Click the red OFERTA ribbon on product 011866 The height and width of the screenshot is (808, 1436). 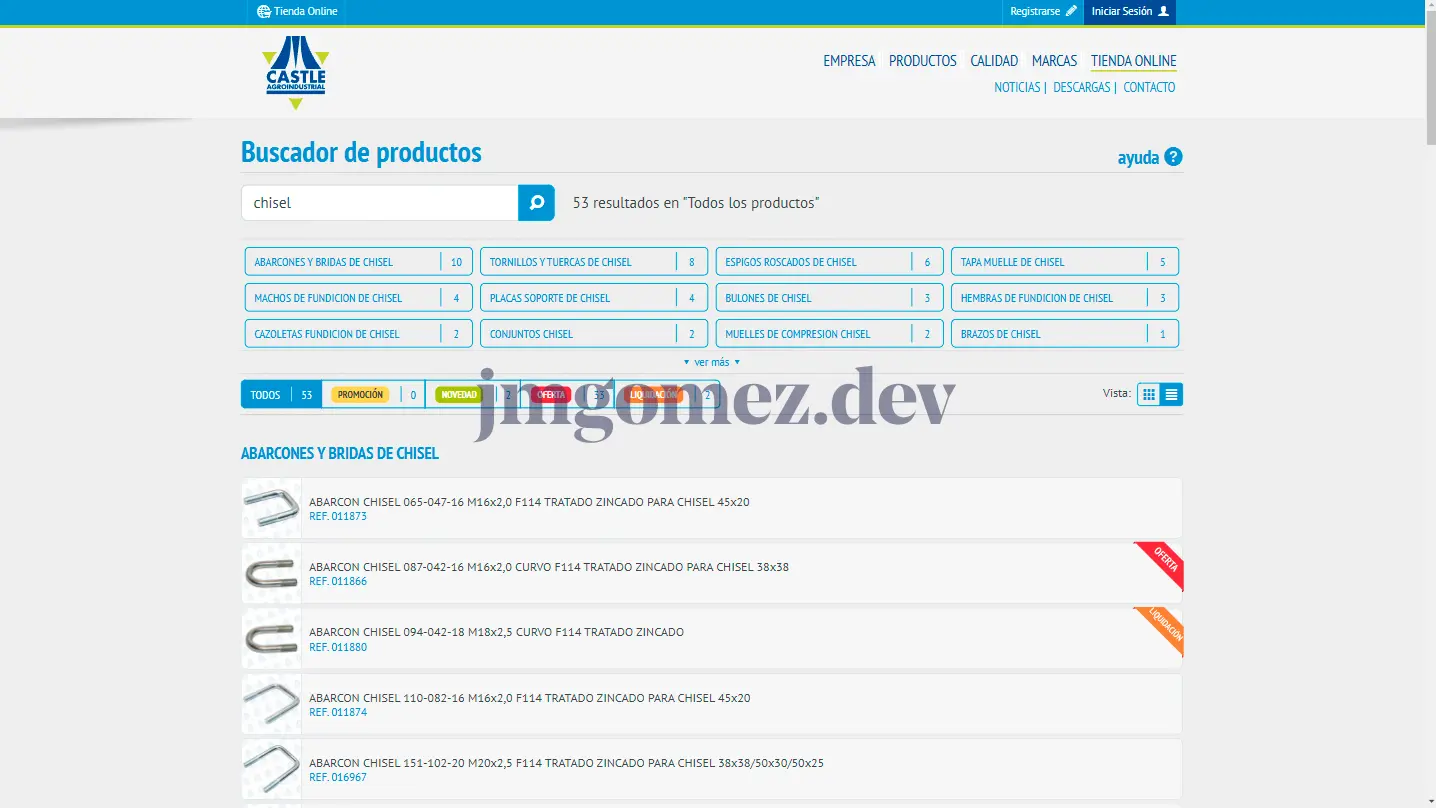point(1164,561)
